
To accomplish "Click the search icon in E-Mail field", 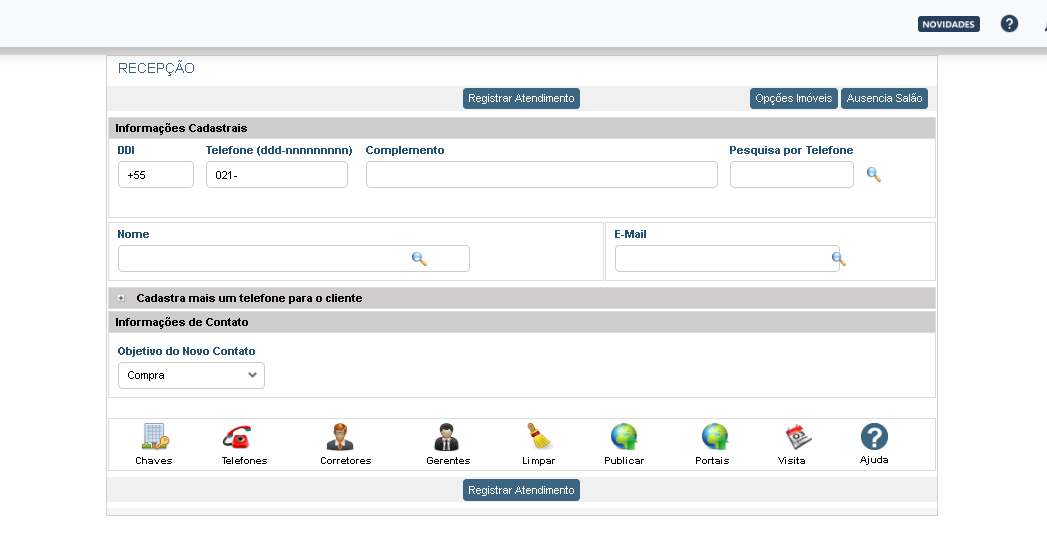I will click(838, 259).
